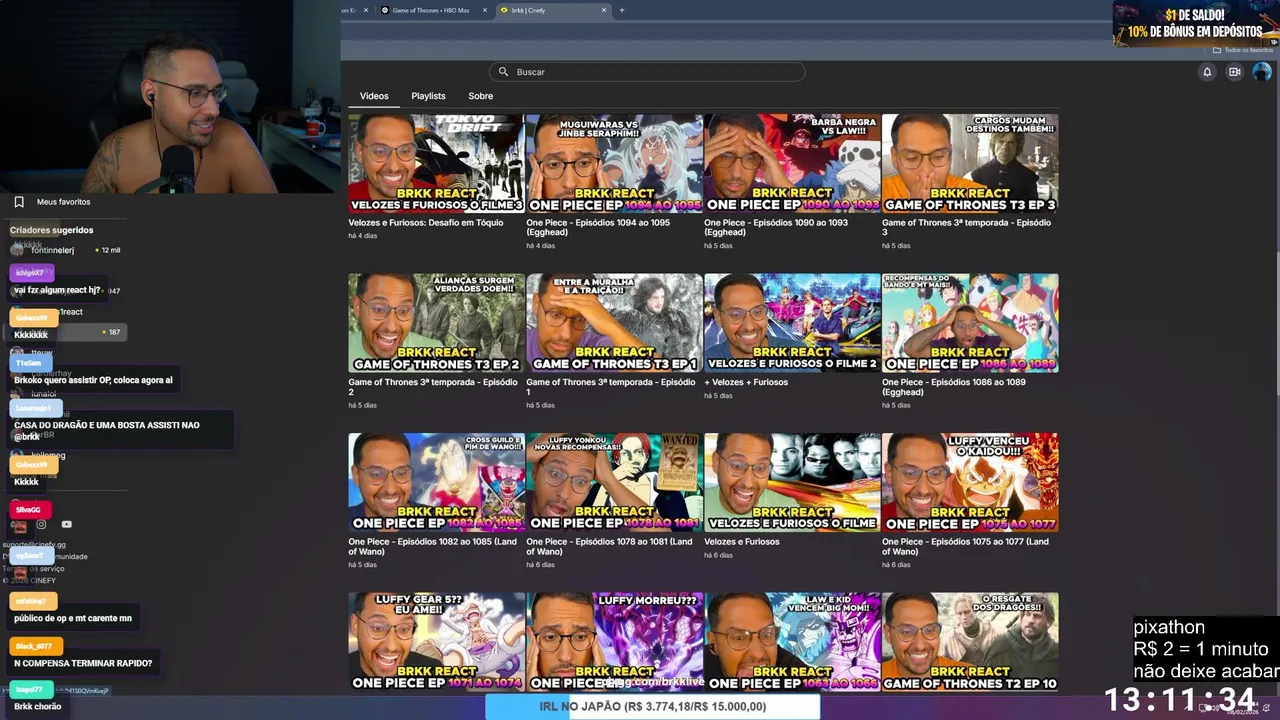Open Velozes e Furiosos O Filme 2 thumbnail
This screenshot has height=720, width=1280.
792,323
